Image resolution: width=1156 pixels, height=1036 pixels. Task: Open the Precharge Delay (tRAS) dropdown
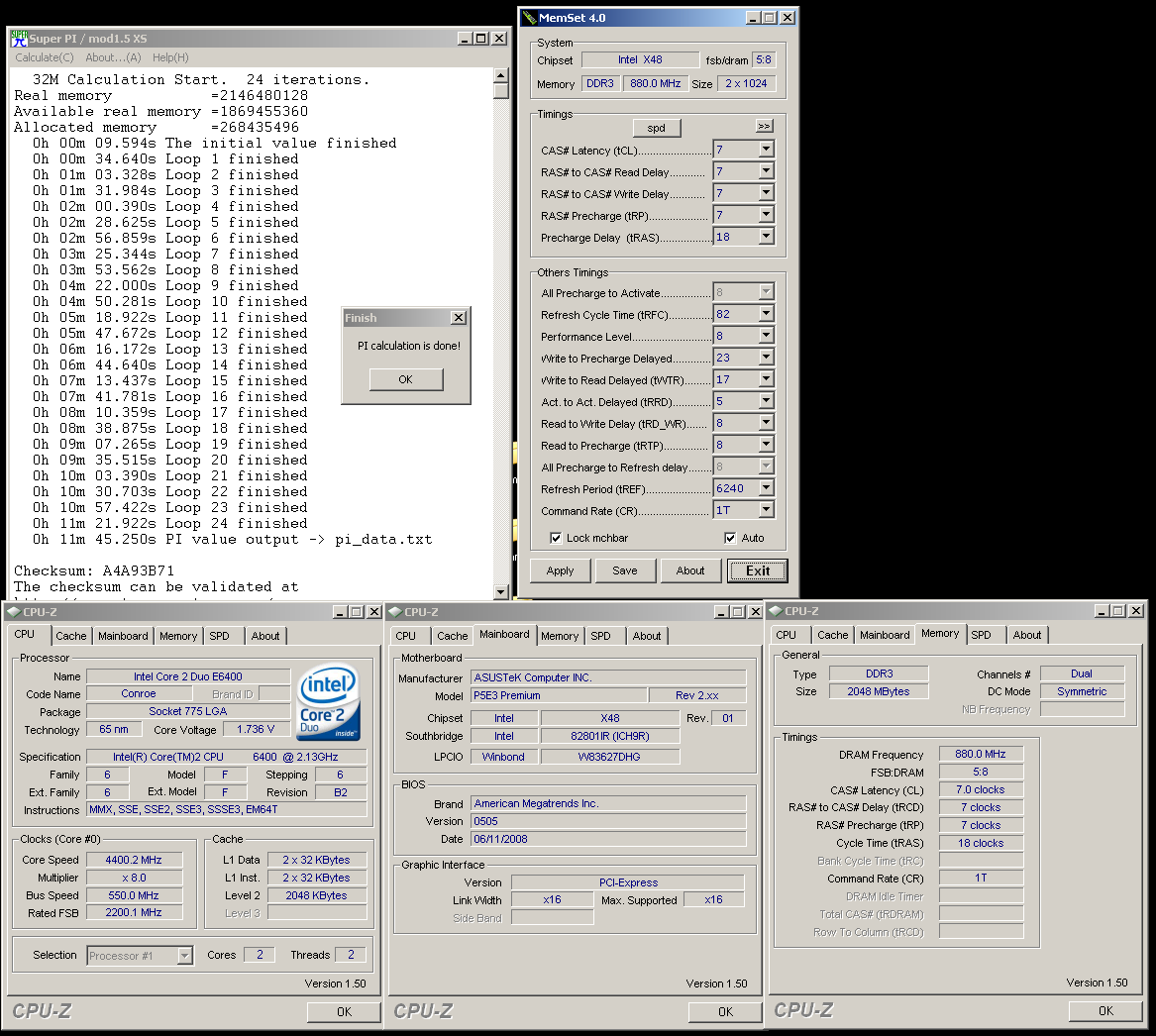click(766, 237)
